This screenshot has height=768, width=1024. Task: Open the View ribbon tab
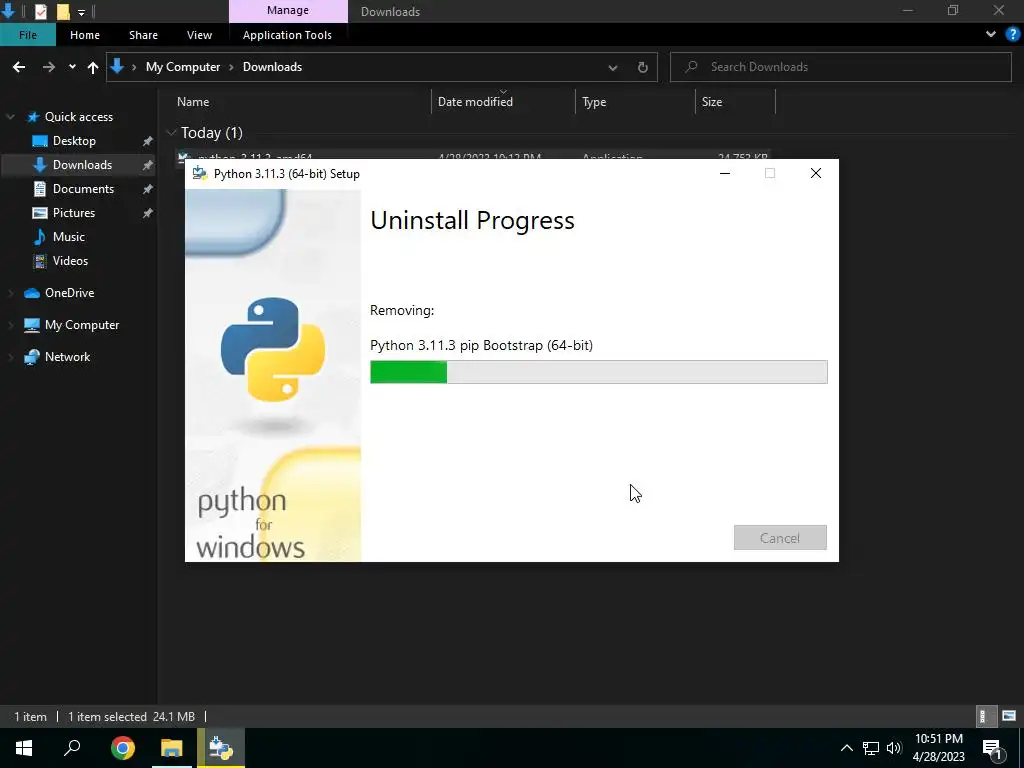click(x=199, y=35)
